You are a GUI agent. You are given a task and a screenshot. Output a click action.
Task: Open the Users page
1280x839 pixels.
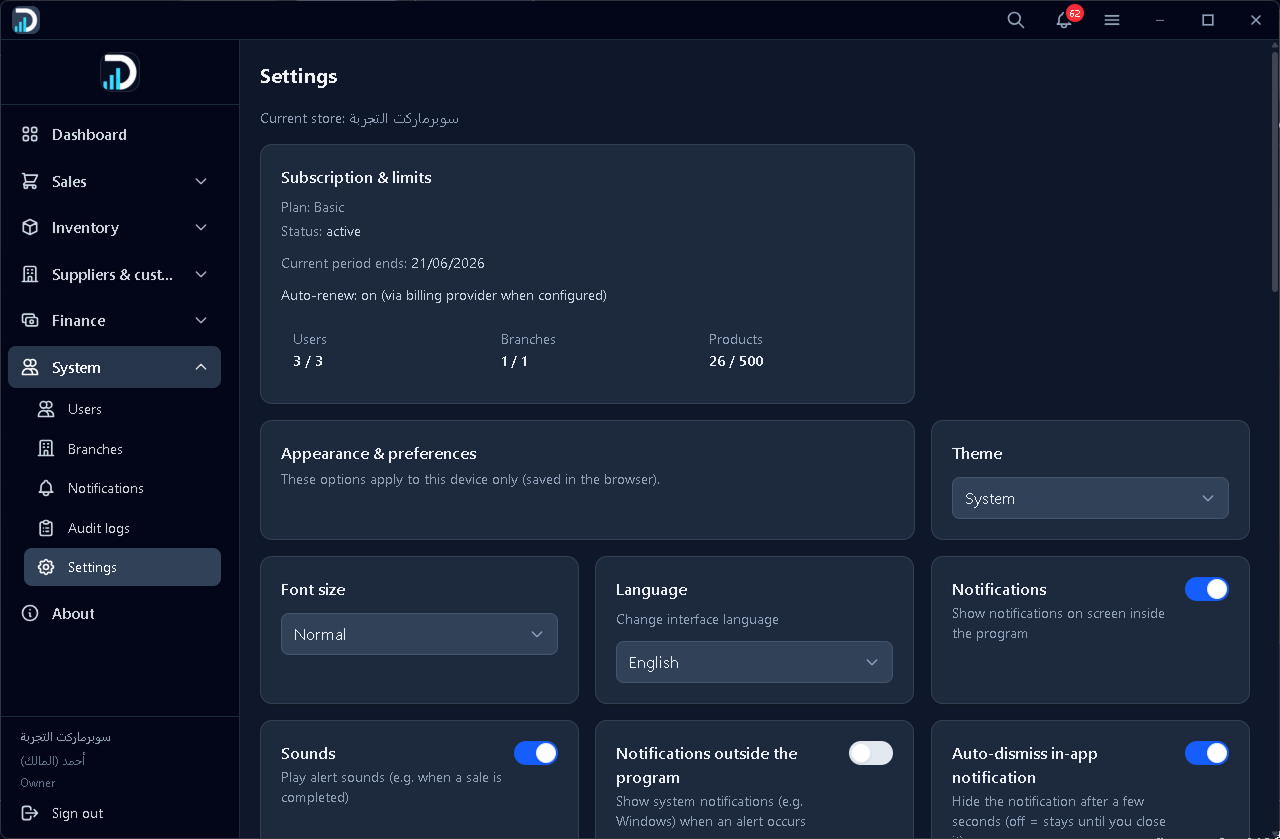pos(122,409)
